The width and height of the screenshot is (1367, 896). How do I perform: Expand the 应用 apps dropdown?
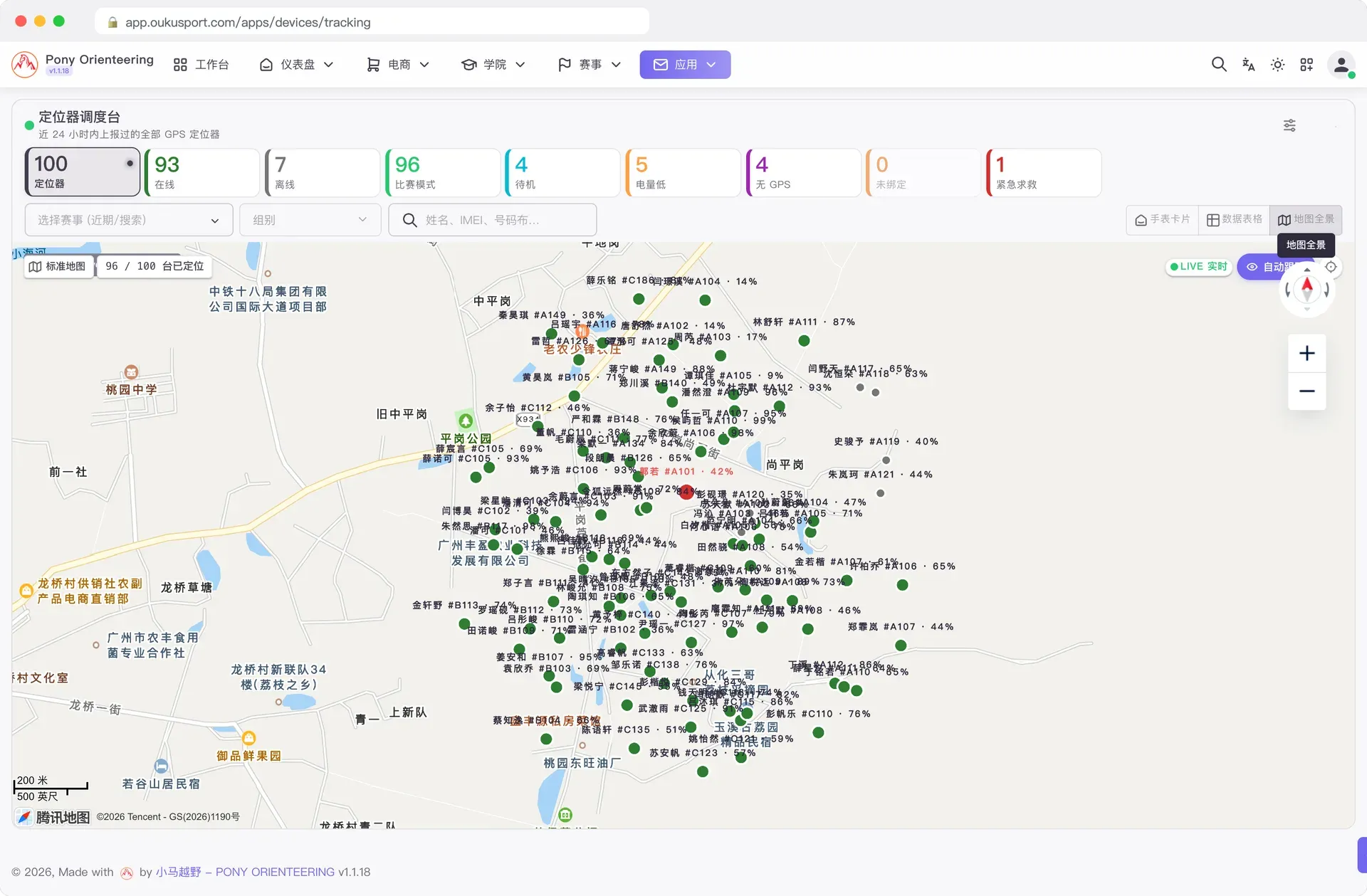click(685, 65)
